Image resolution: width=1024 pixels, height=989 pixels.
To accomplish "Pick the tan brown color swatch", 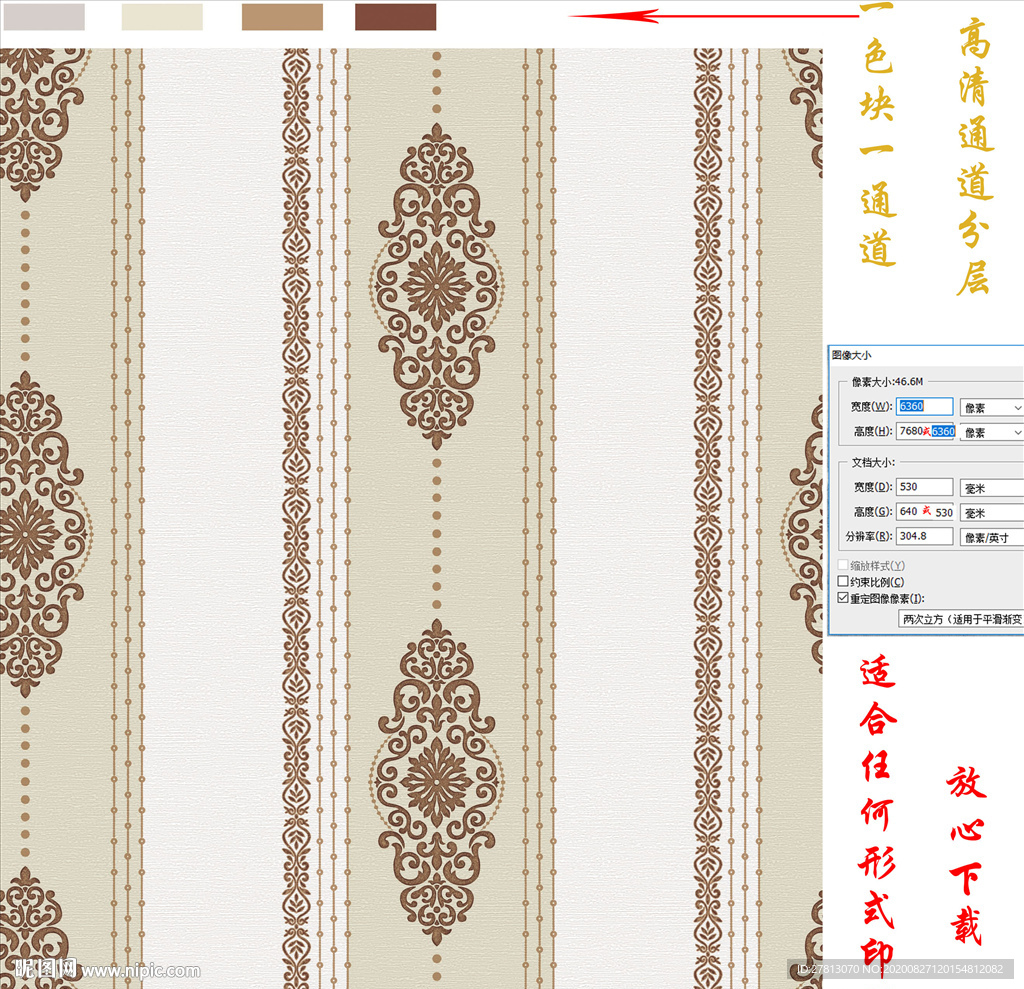I will (x=282, y=17).
